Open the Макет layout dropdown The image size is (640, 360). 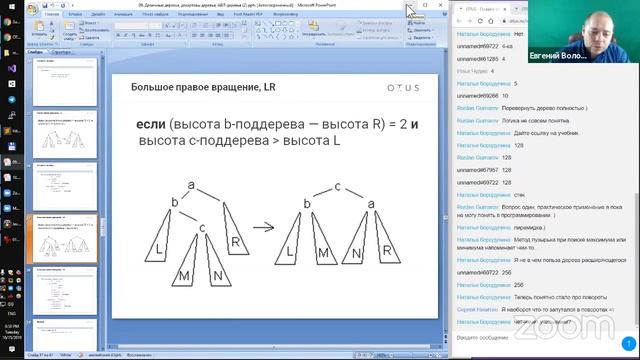(90, 23)
